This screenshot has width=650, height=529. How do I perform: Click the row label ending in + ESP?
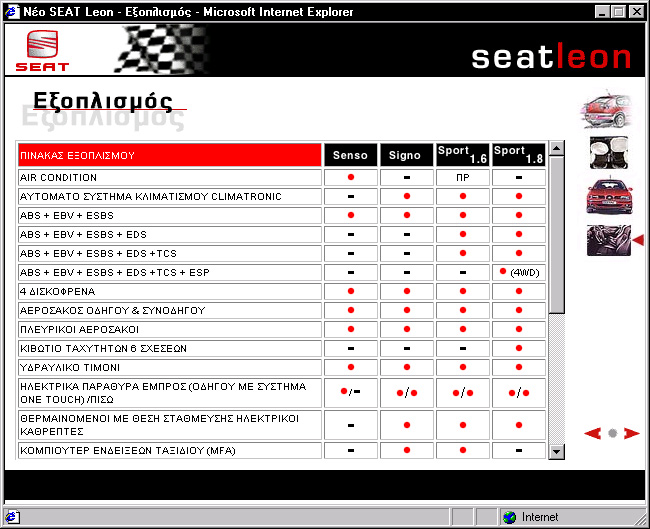(x=170, y=272)
